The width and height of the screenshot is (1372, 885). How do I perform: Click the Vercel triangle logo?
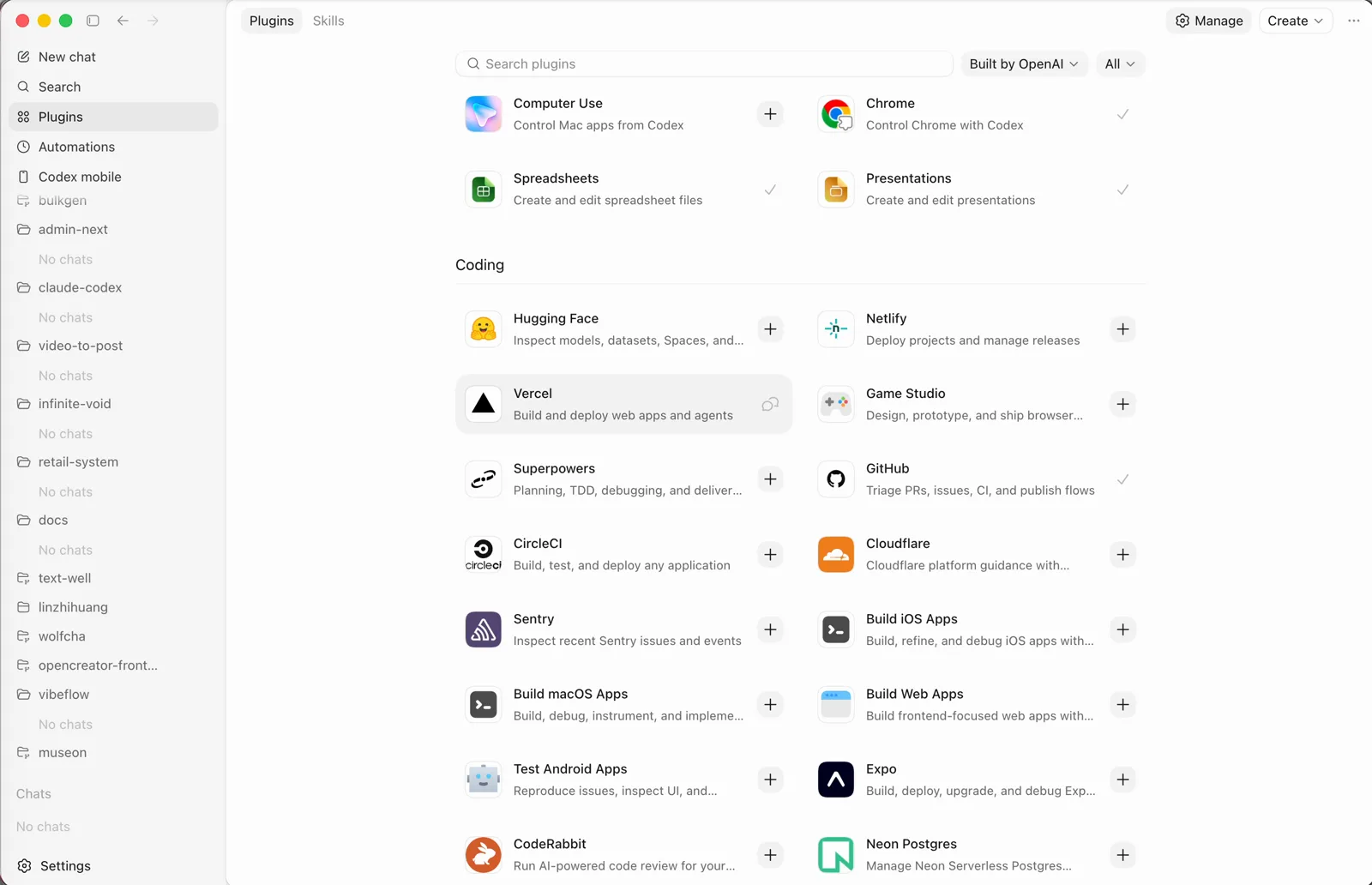pos(484,404)
